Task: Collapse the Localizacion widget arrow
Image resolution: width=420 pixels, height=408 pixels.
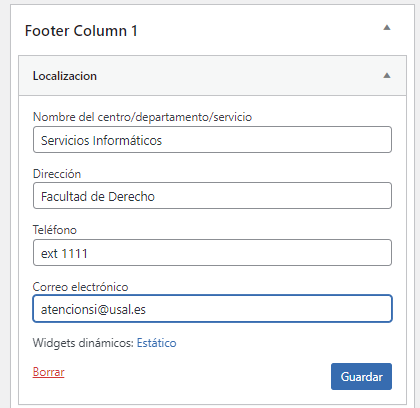Action: (x=387, y=76)
